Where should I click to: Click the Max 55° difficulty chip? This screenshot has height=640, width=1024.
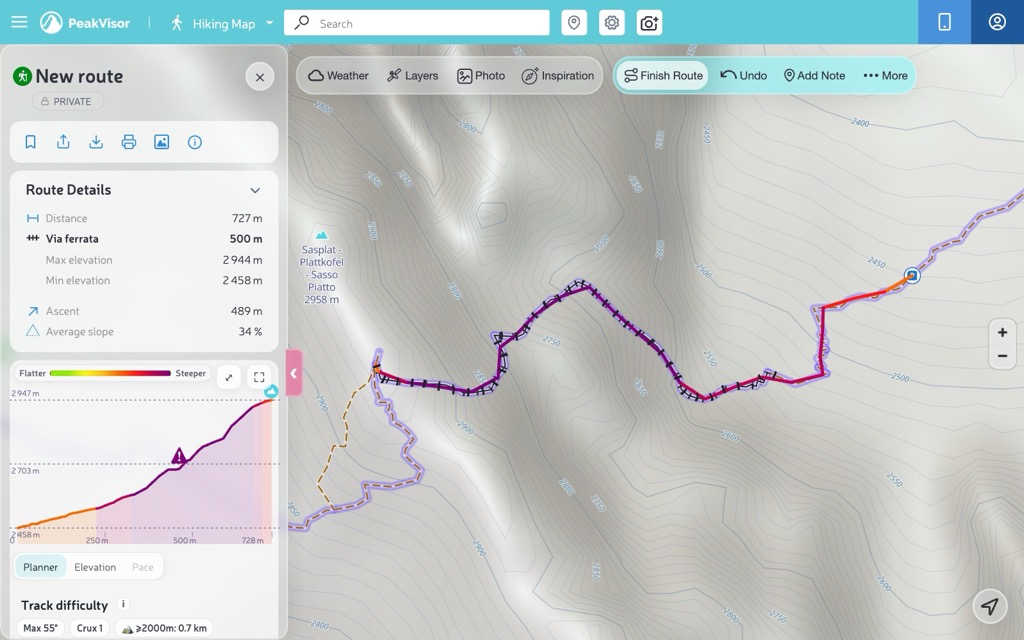pos(40,628)
